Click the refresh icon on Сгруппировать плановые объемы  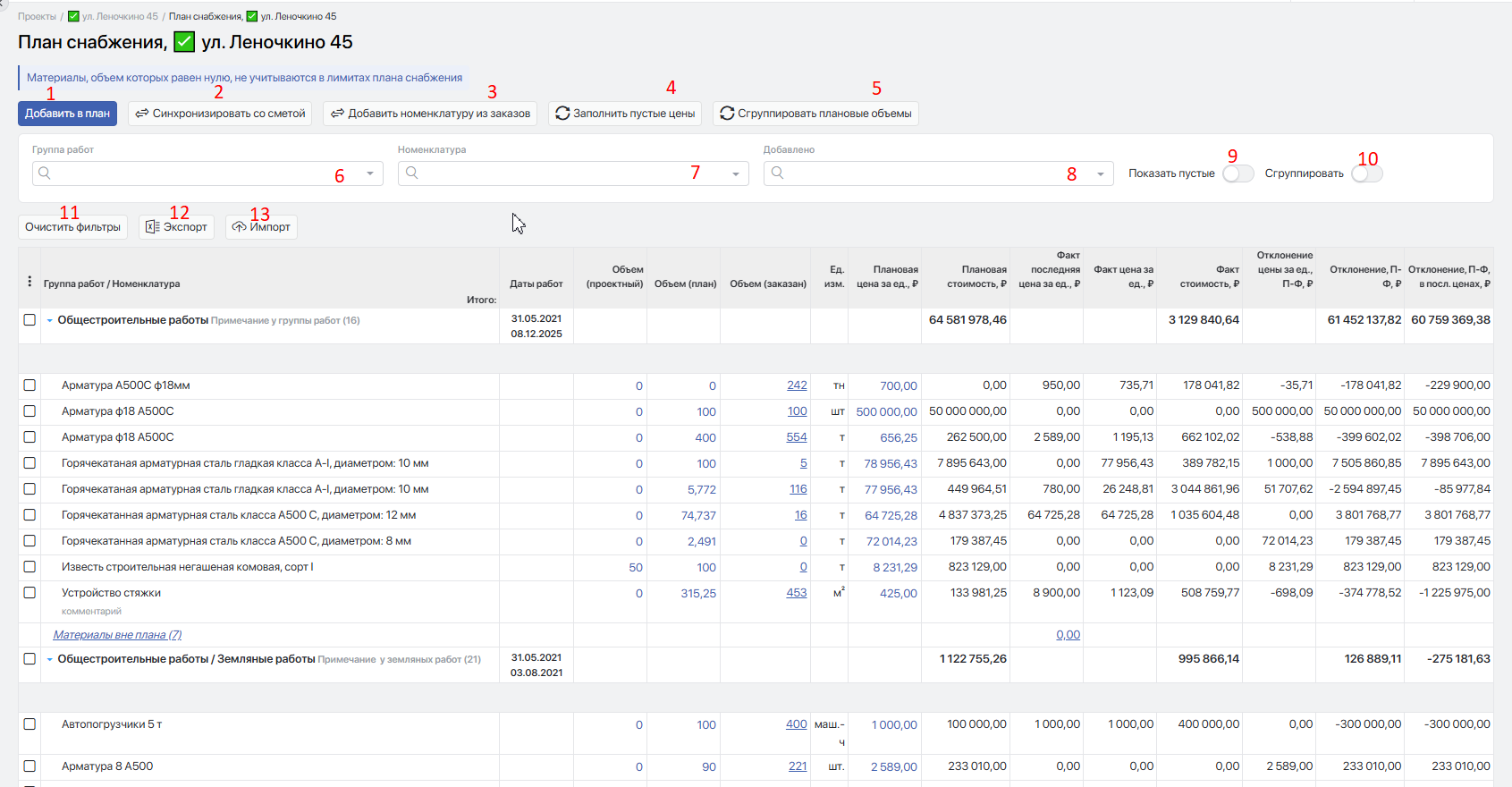(x=727, y=114)
